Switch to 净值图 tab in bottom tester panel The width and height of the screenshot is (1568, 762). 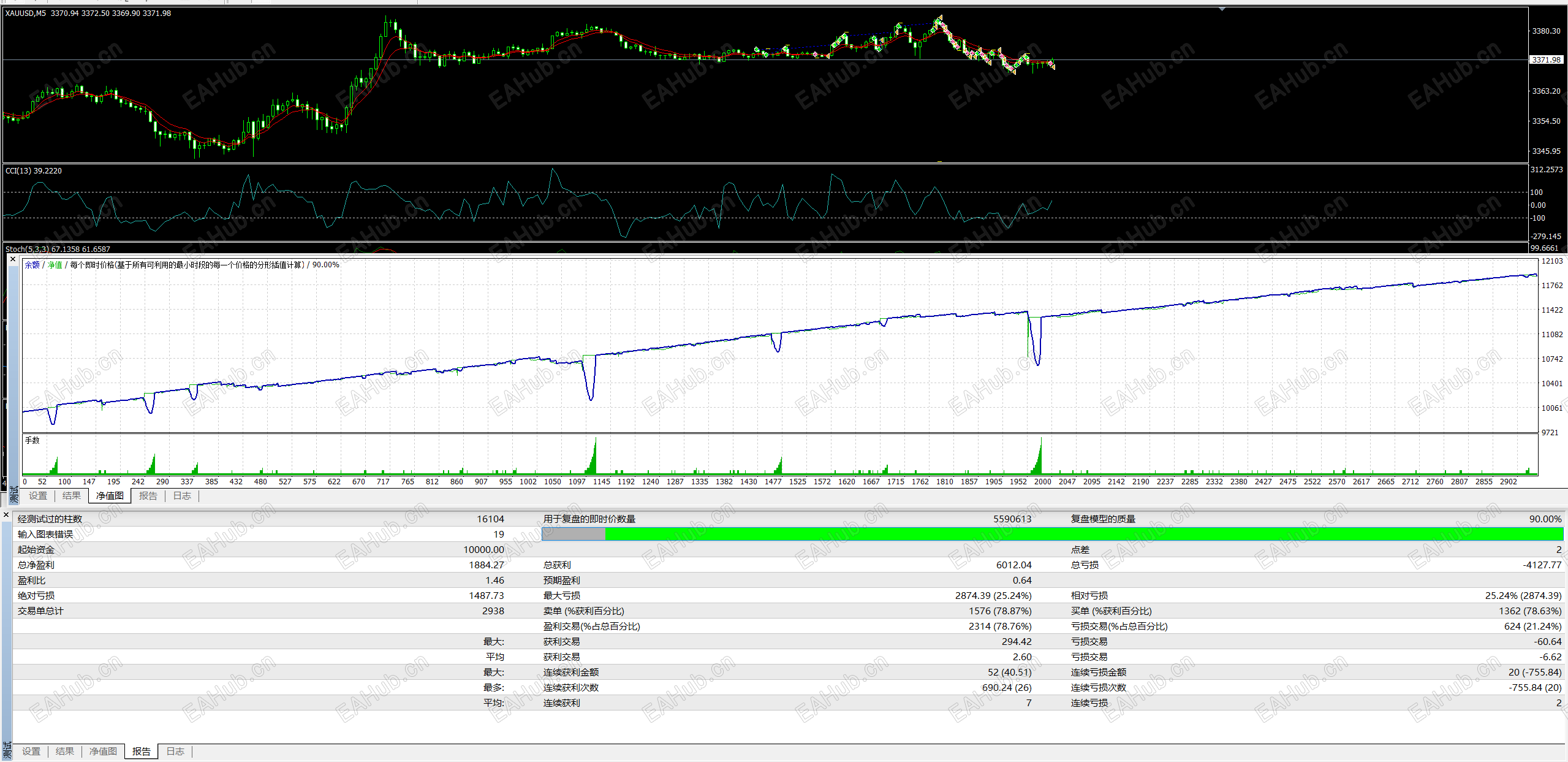103,752
